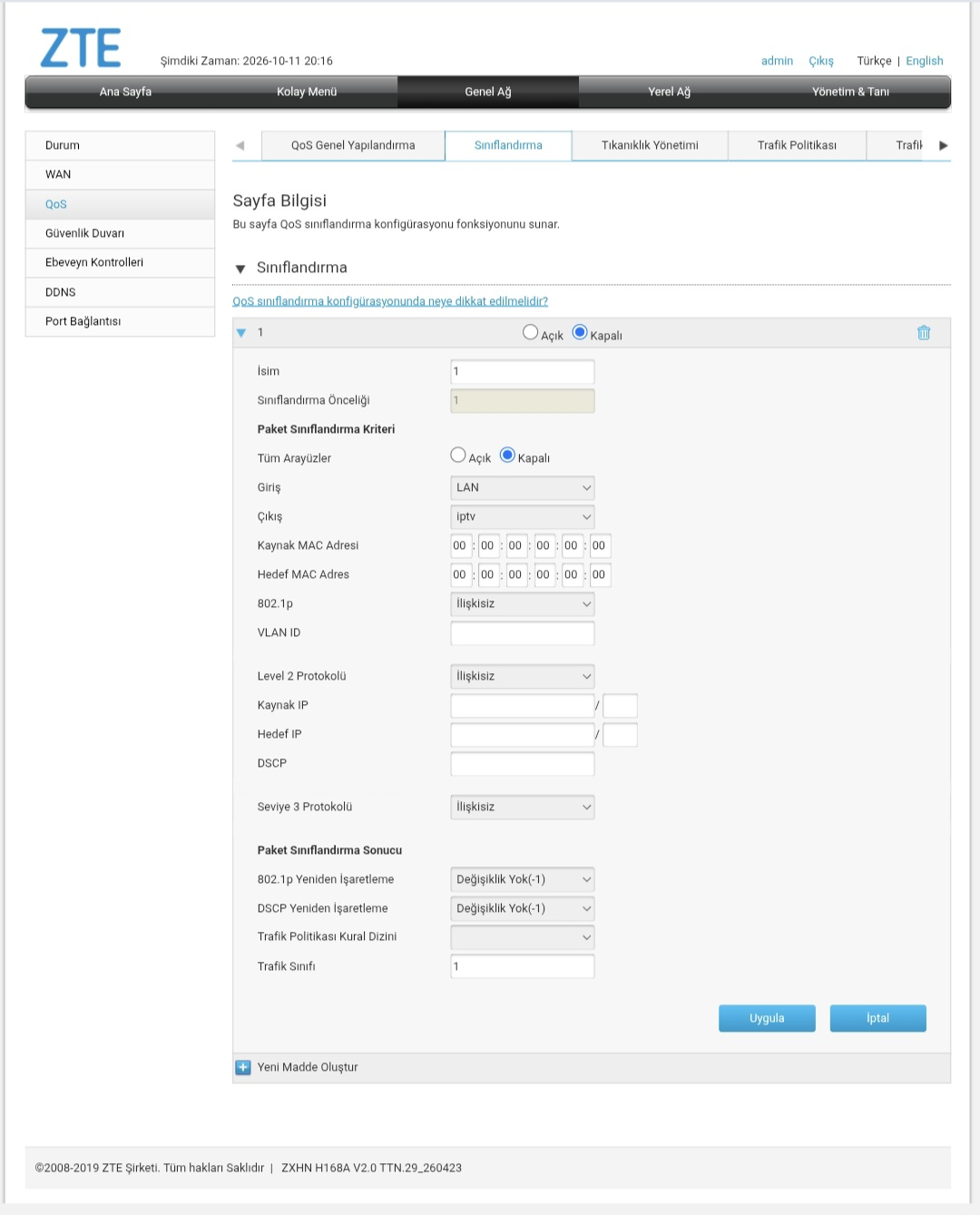Click the Sınıflandırma Önceliği field

click(x=523, y=401)
